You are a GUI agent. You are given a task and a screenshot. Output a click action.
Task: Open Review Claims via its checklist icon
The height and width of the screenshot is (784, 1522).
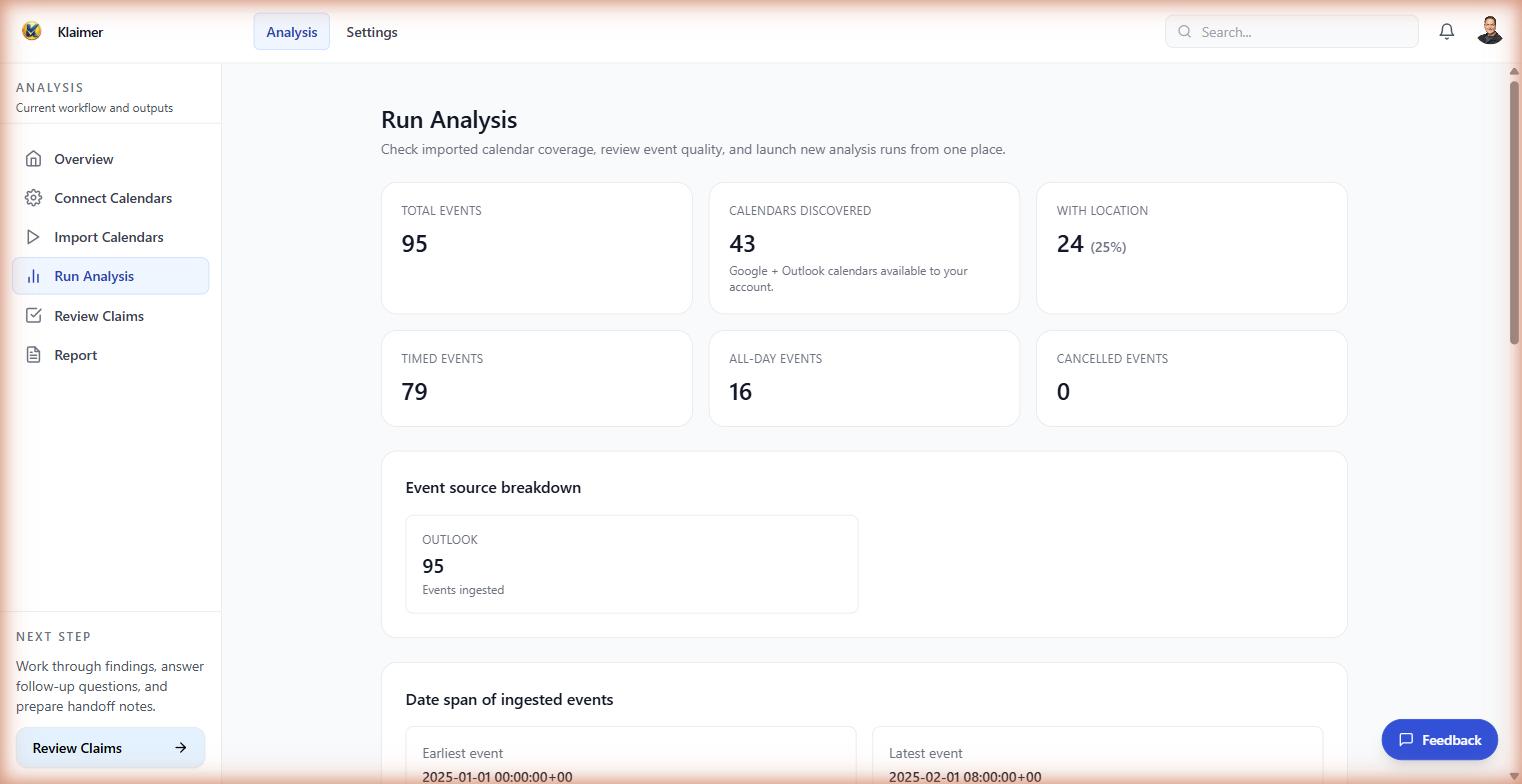[33, 316]
